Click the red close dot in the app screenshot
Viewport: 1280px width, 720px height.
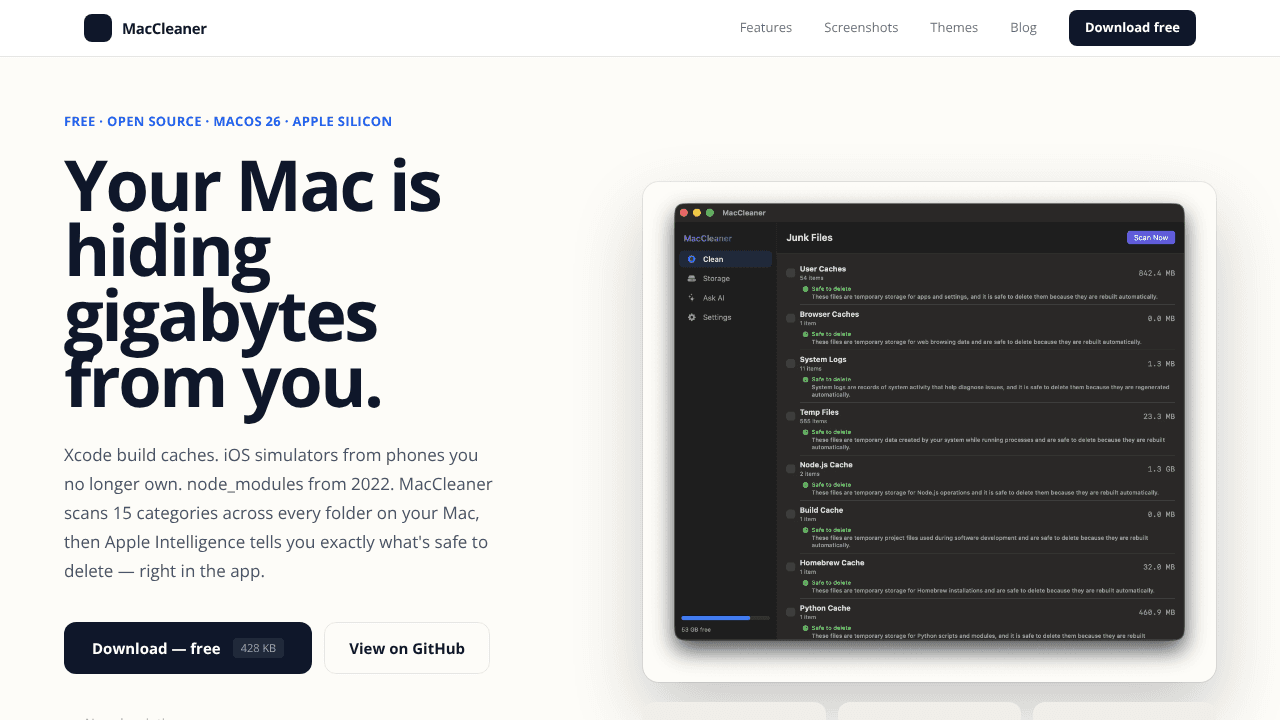coord(684,213)
